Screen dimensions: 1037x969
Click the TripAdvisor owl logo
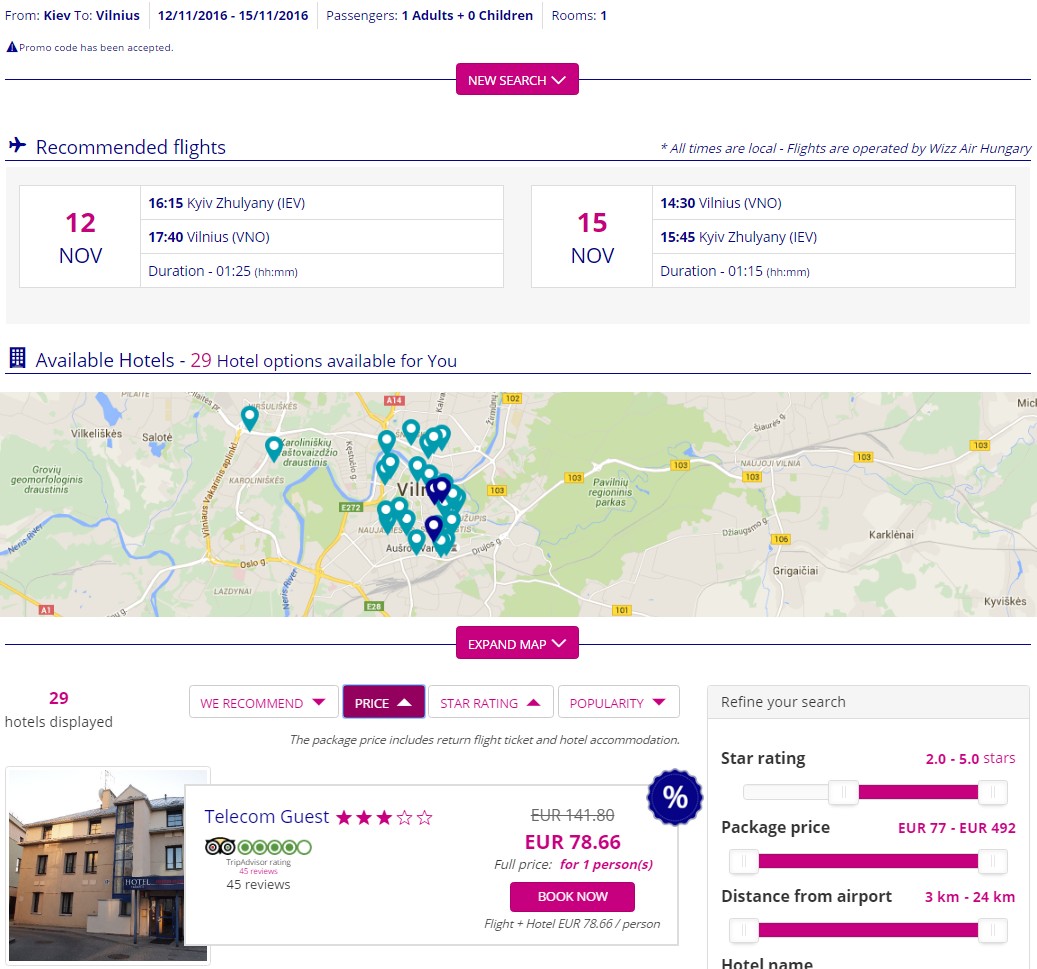click(220, 846)
